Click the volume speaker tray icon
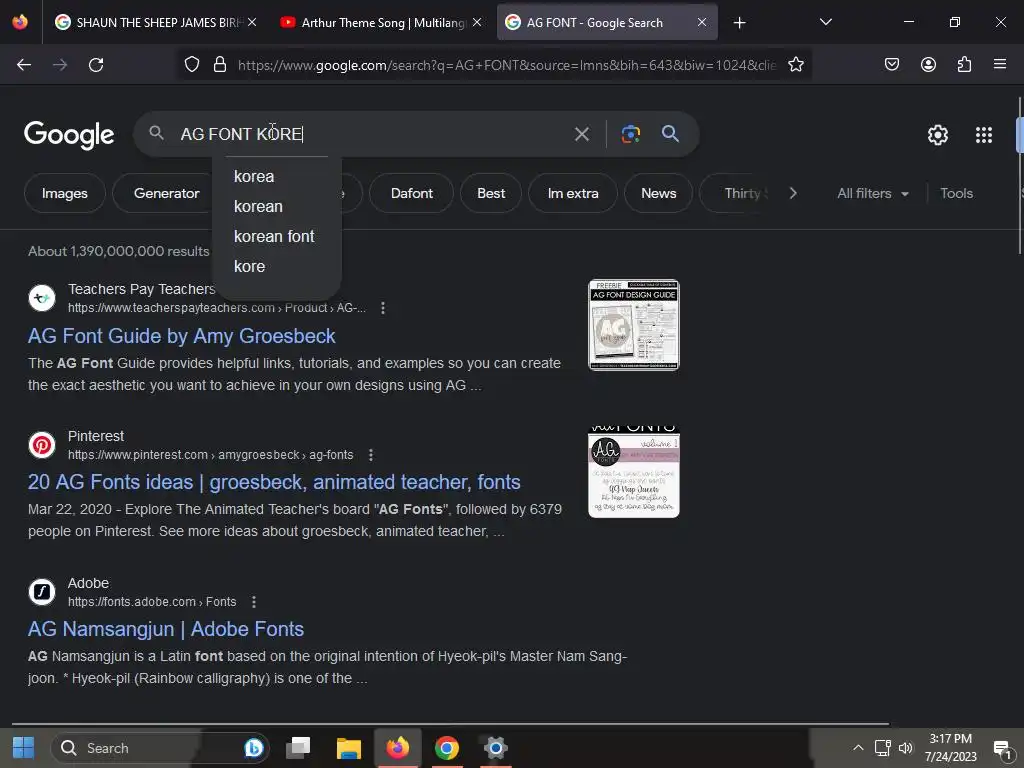This screenshot has height=768, width=1024. point(906,748)
